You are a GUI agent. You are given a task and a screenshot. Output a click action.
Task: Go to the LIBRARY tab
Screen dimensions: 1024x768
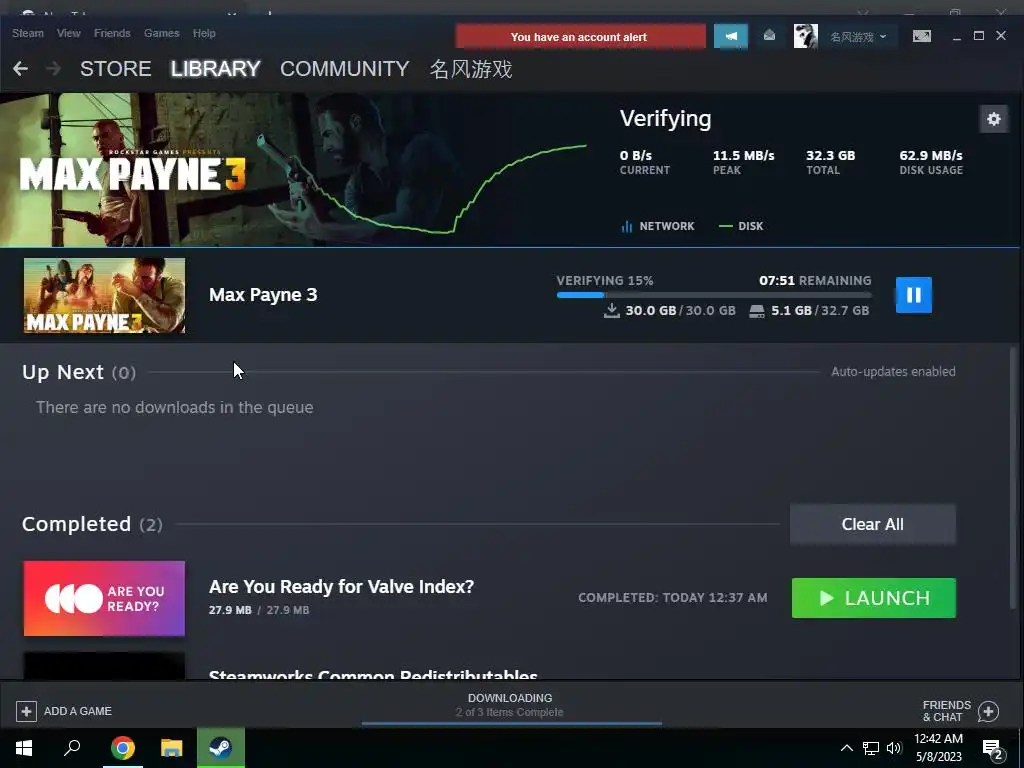(x=216, y=69)
